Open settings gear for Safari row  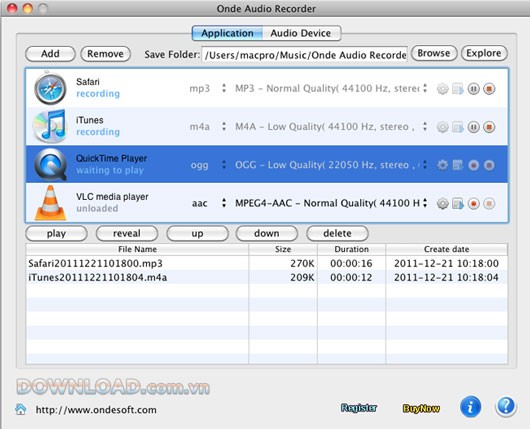coord(442,89)
